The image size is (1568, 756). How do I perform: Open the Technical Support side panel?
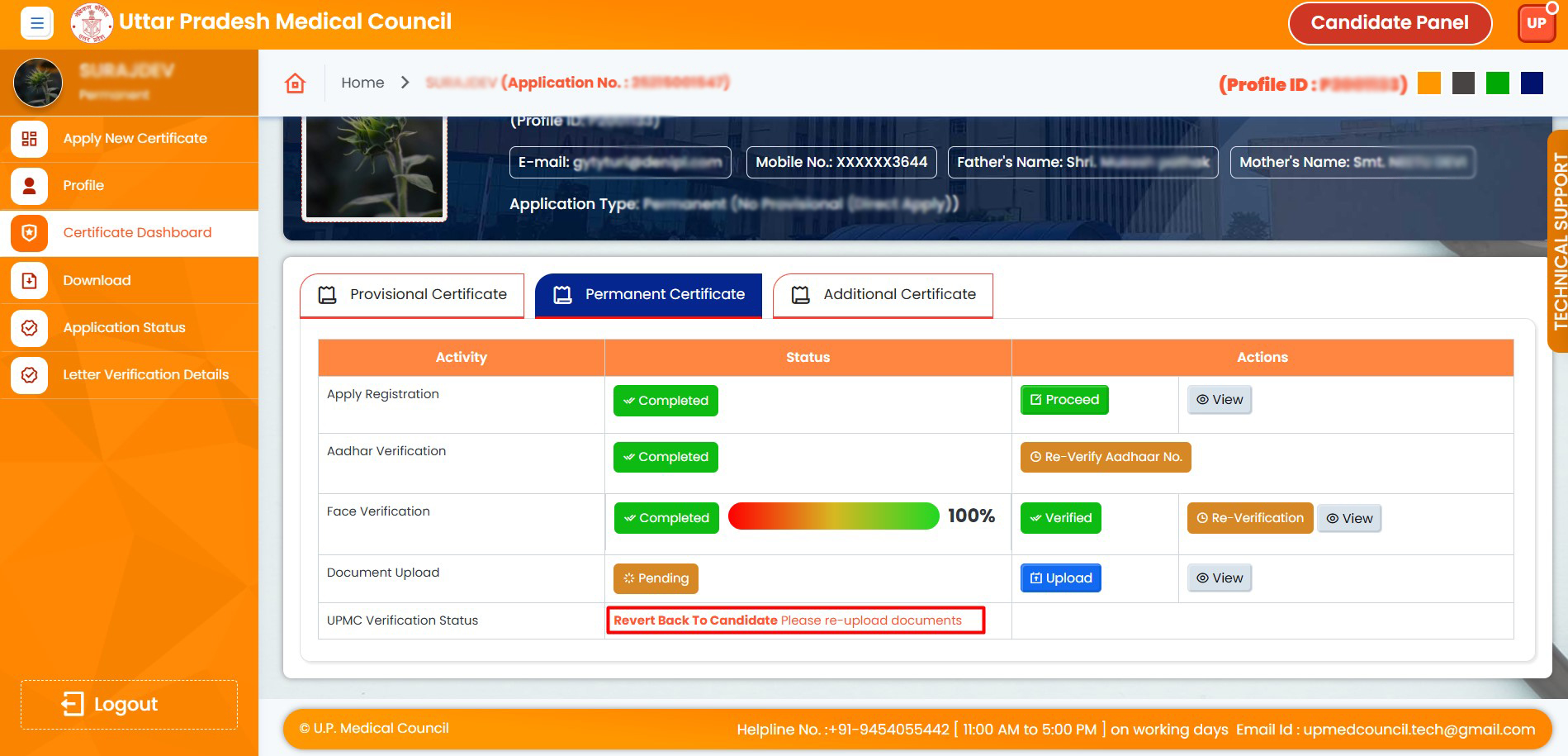[1558, 241]
